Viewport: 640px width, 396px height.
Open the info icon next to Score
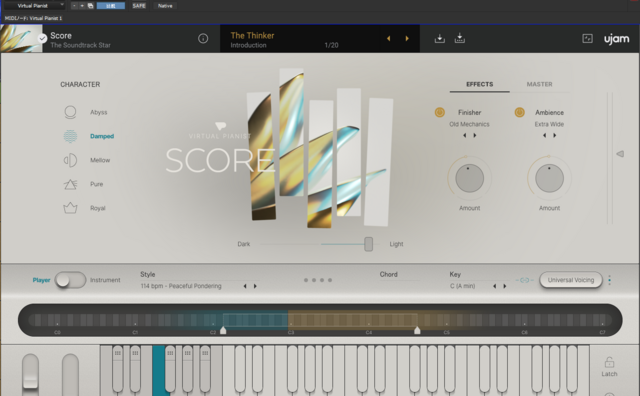coord(203,38)
